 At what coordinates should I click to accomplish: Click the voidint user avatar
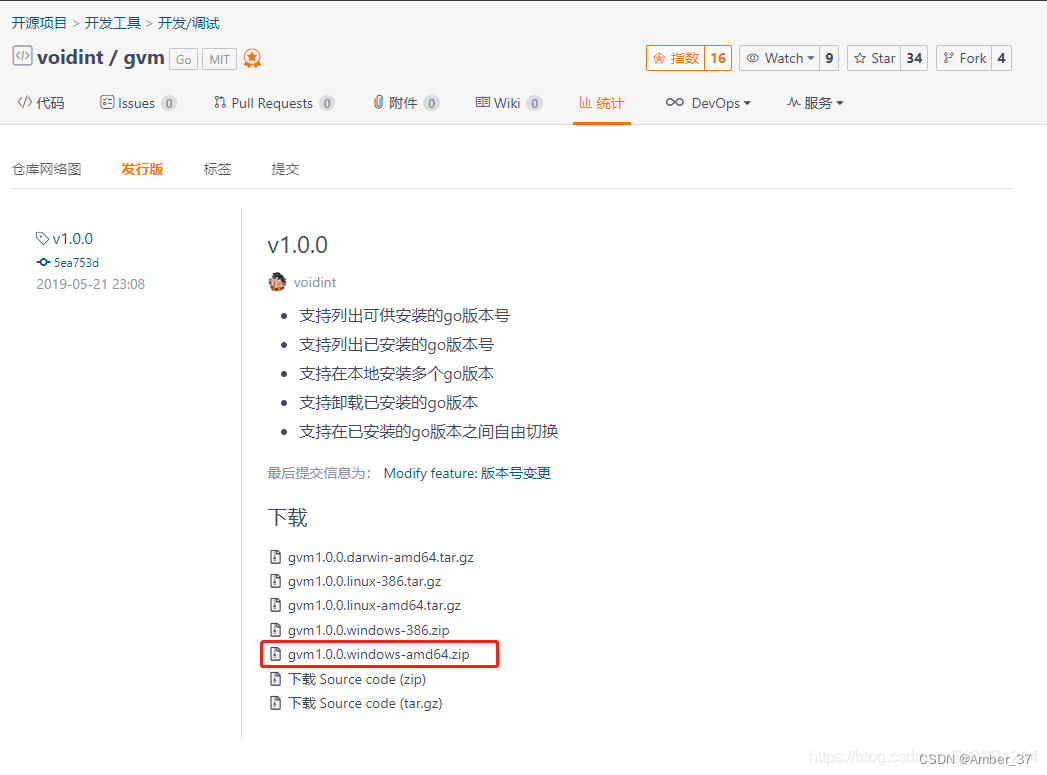coord(277,281)
